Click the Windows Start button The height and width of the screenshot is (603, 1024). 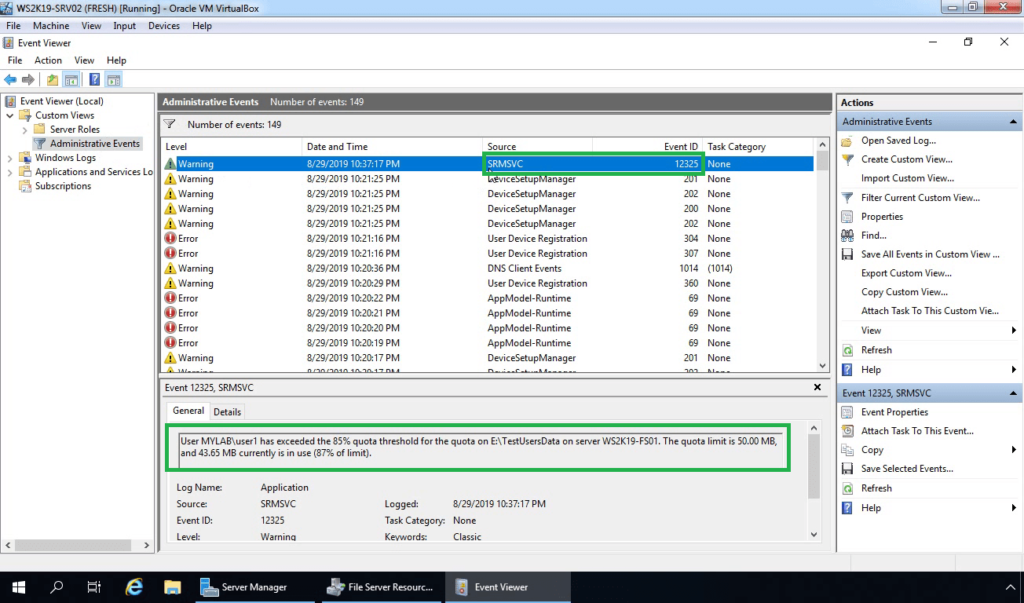click(x=18, y=587)
